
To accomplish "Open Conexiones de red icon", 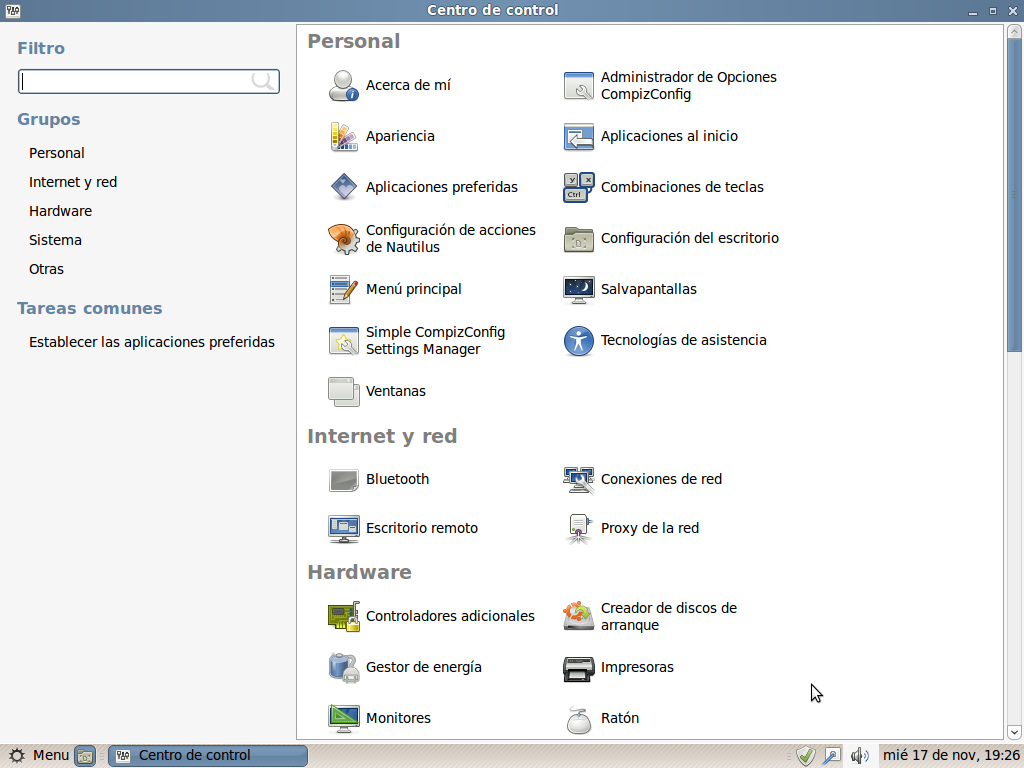I will pos(579,479).
